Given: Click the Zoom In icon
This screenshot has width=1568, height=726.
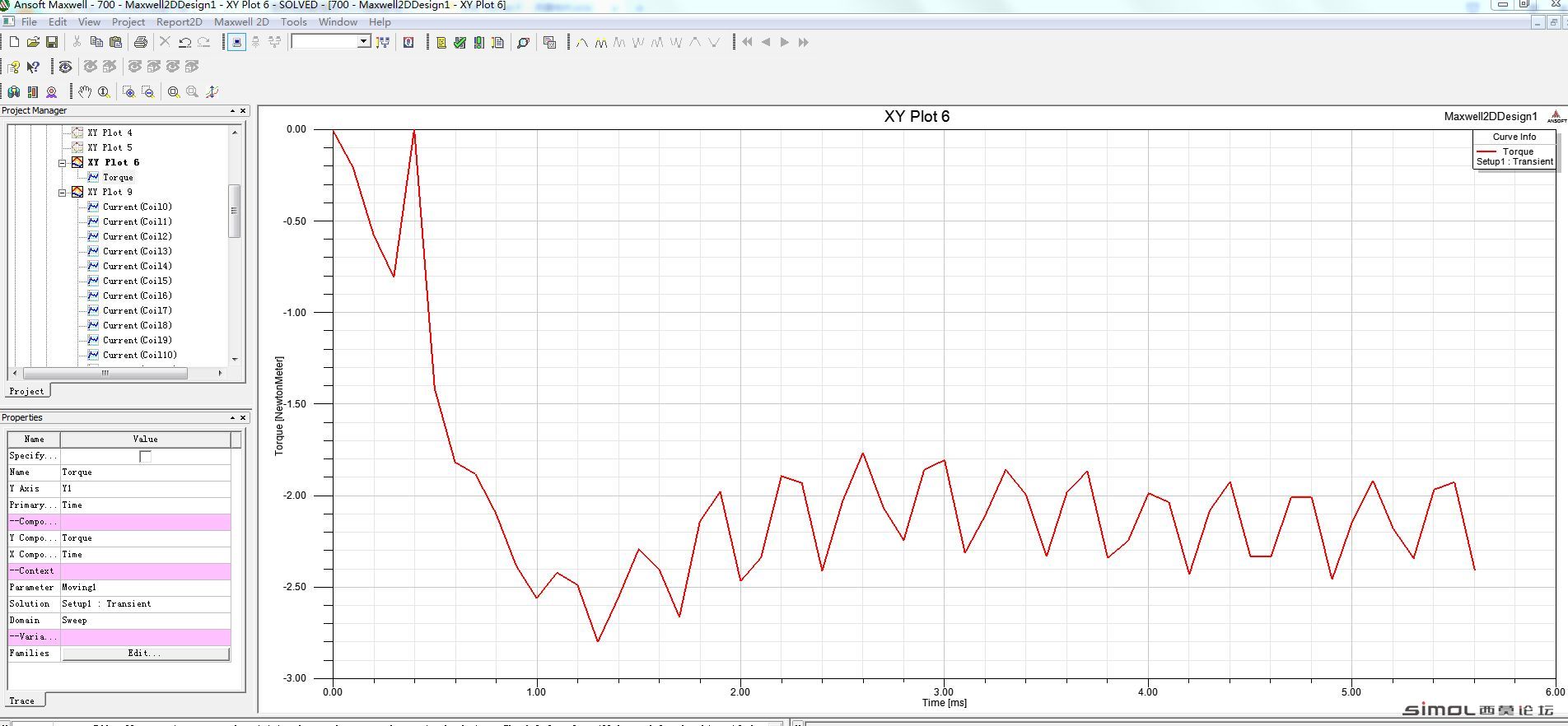Looking at the screenshot, I should point(128,91).
